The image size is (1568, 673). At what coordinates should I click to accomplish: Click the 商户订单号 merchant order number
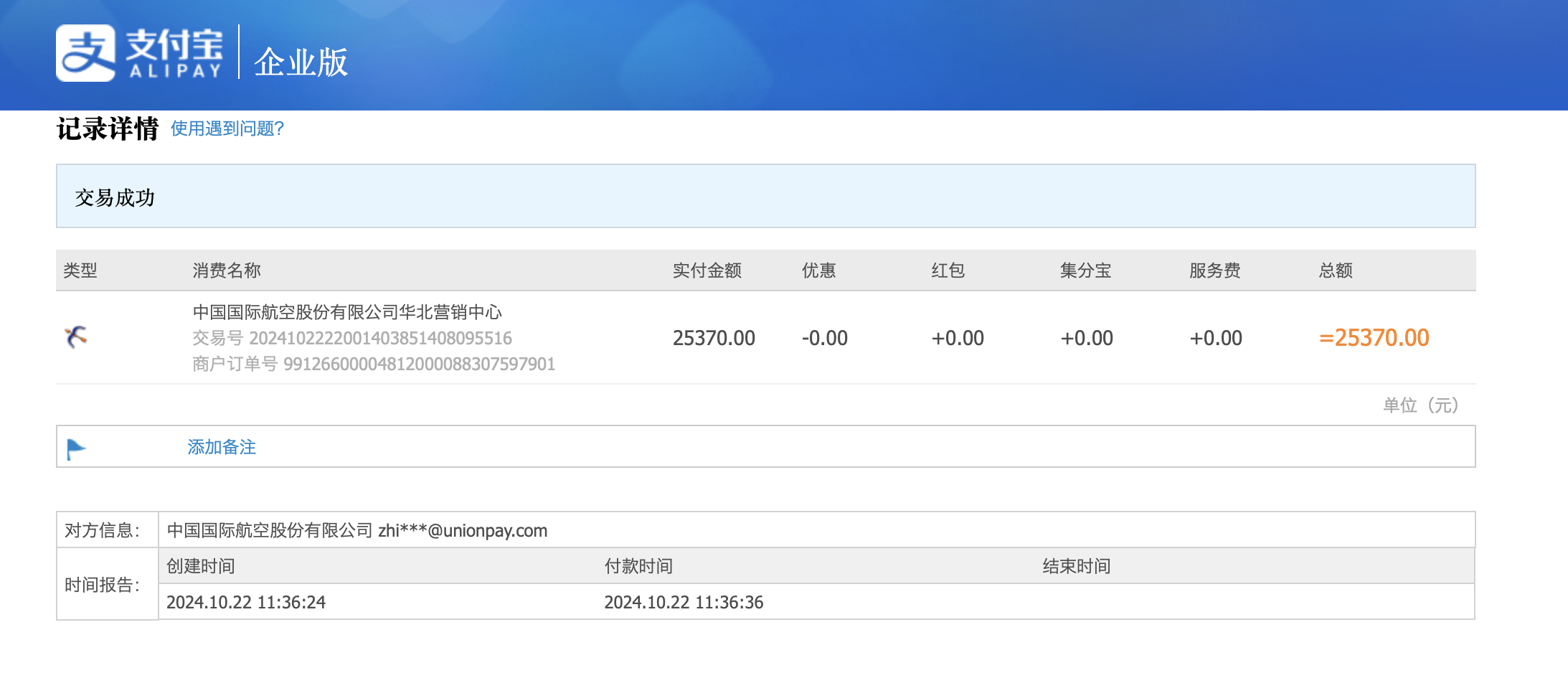(374, 364)
